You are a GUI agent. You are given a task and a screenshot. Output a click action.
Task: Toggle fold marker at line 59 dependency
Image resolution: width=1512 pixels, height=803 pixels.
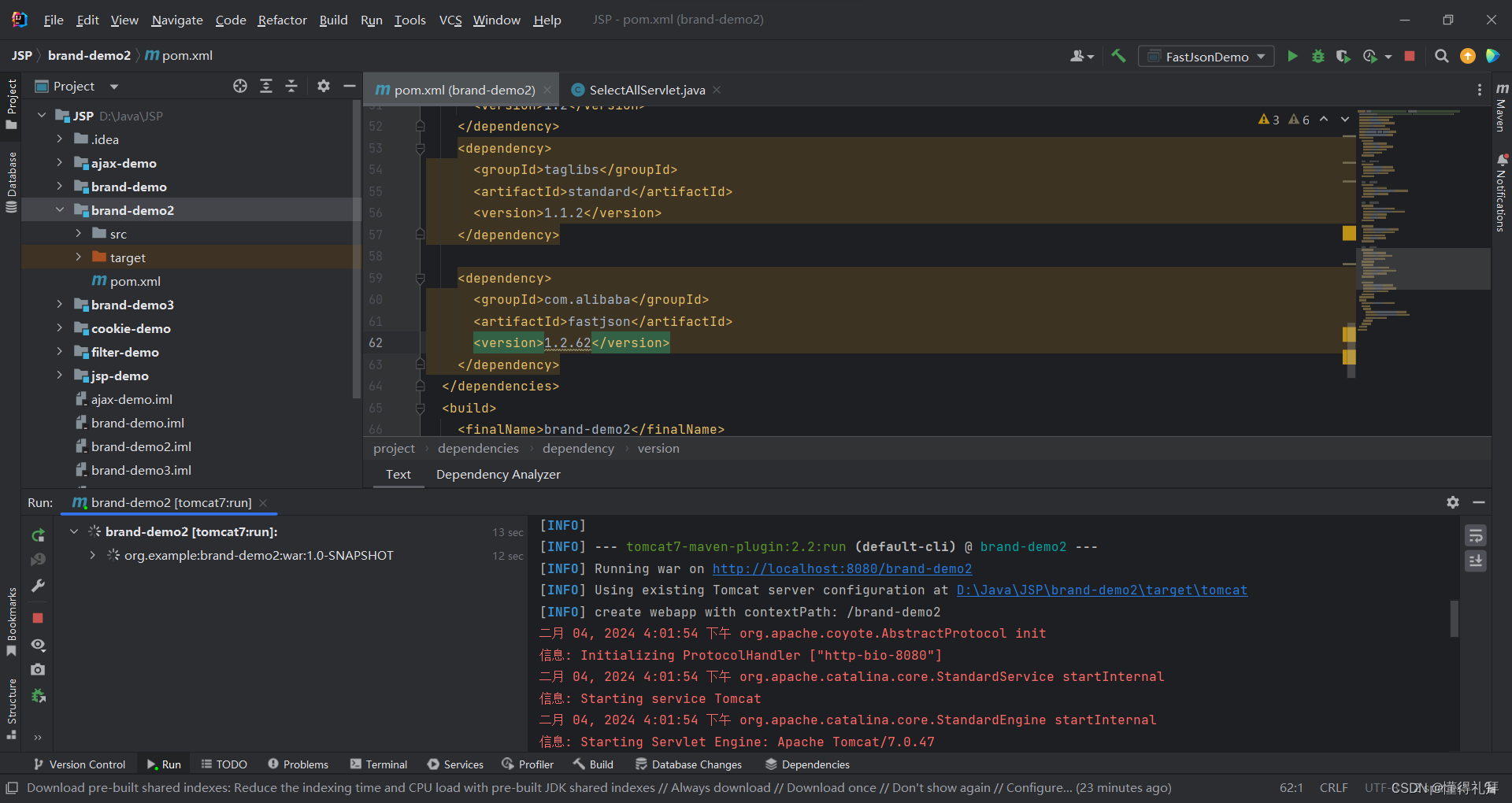(x=420, y=278)
